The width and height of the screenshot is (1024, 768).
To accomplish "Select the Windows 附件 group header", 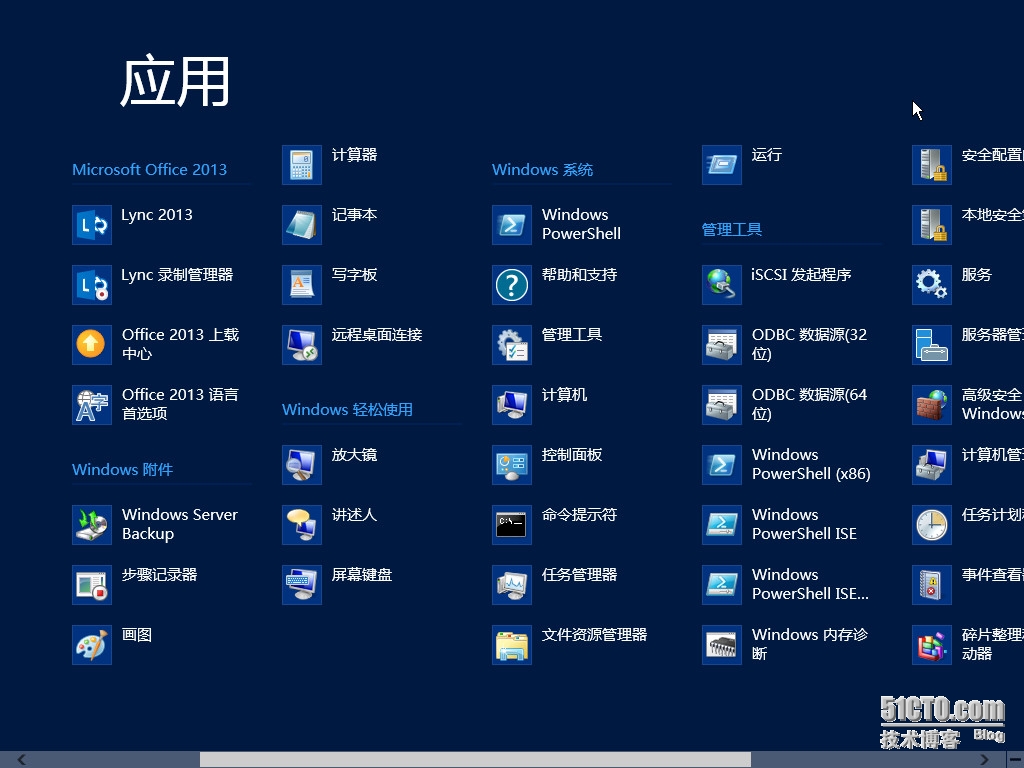I will point(122,470).
